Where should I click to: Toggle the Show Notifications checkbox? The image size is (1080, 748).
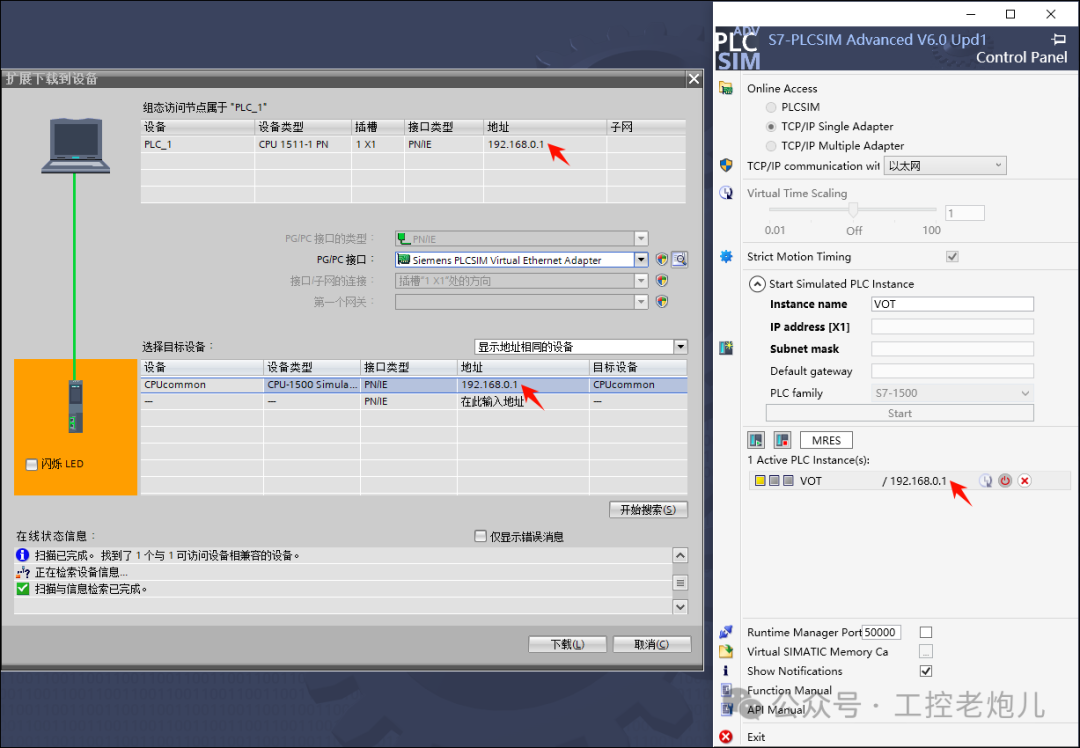(926, 670)
